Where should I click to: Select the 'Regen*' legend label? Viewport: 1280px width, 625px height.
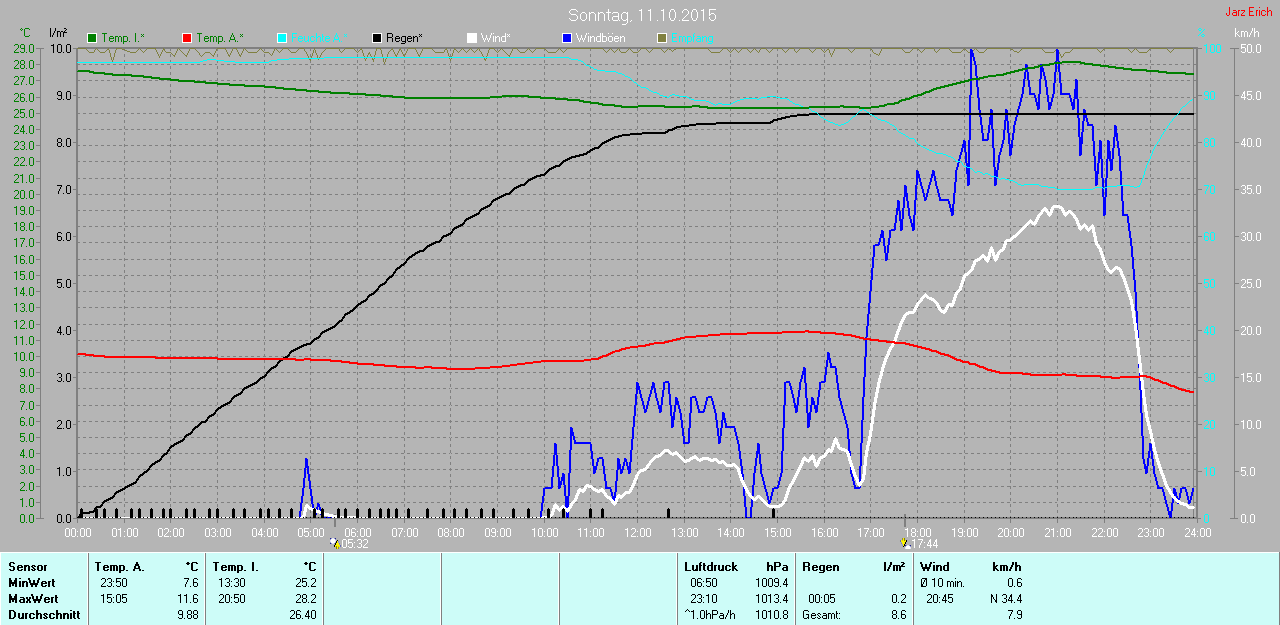point(405,38)
